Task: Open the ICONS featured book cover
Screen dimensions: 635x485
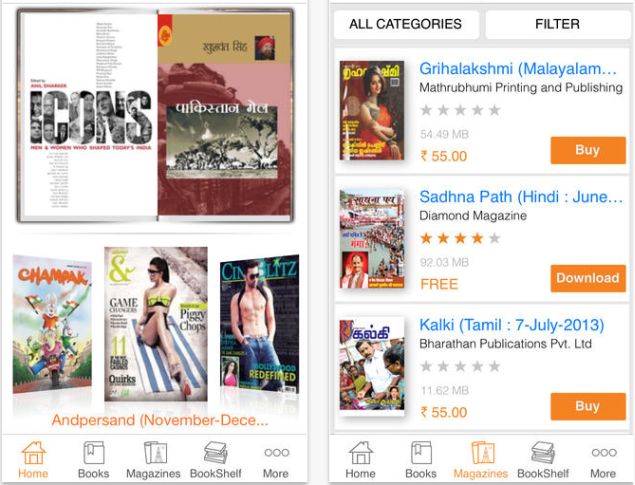Action: [89, 117]
